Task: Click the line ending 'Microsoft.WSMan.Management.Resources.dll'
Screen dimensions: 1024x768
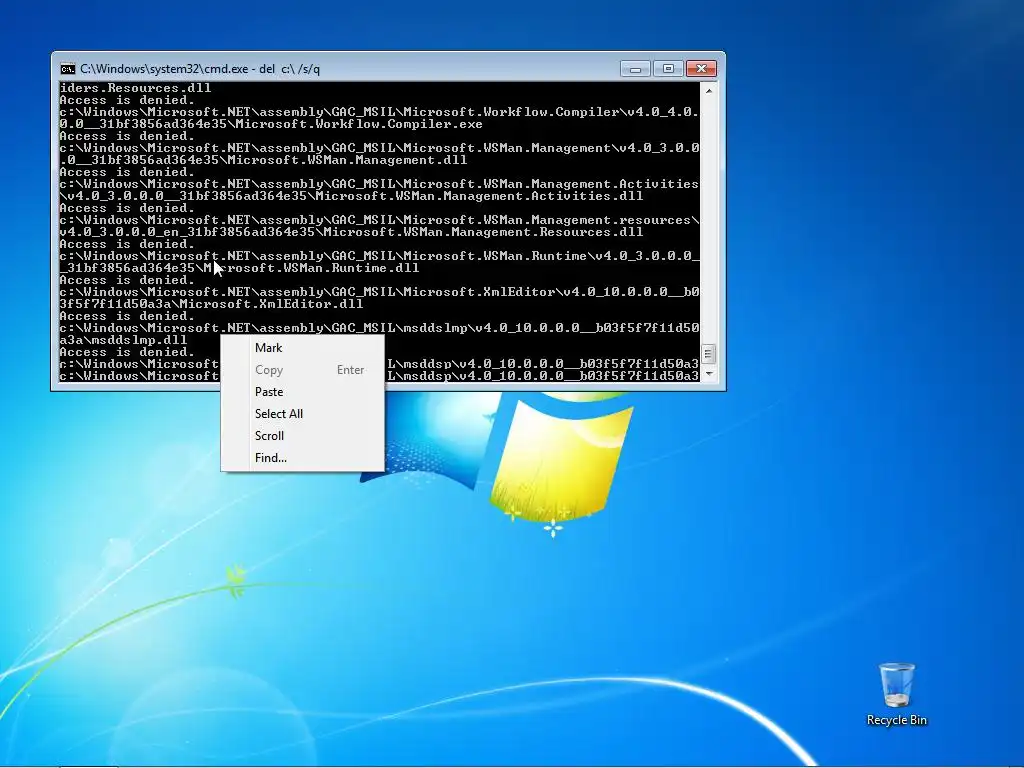Action: coord(351,232)
